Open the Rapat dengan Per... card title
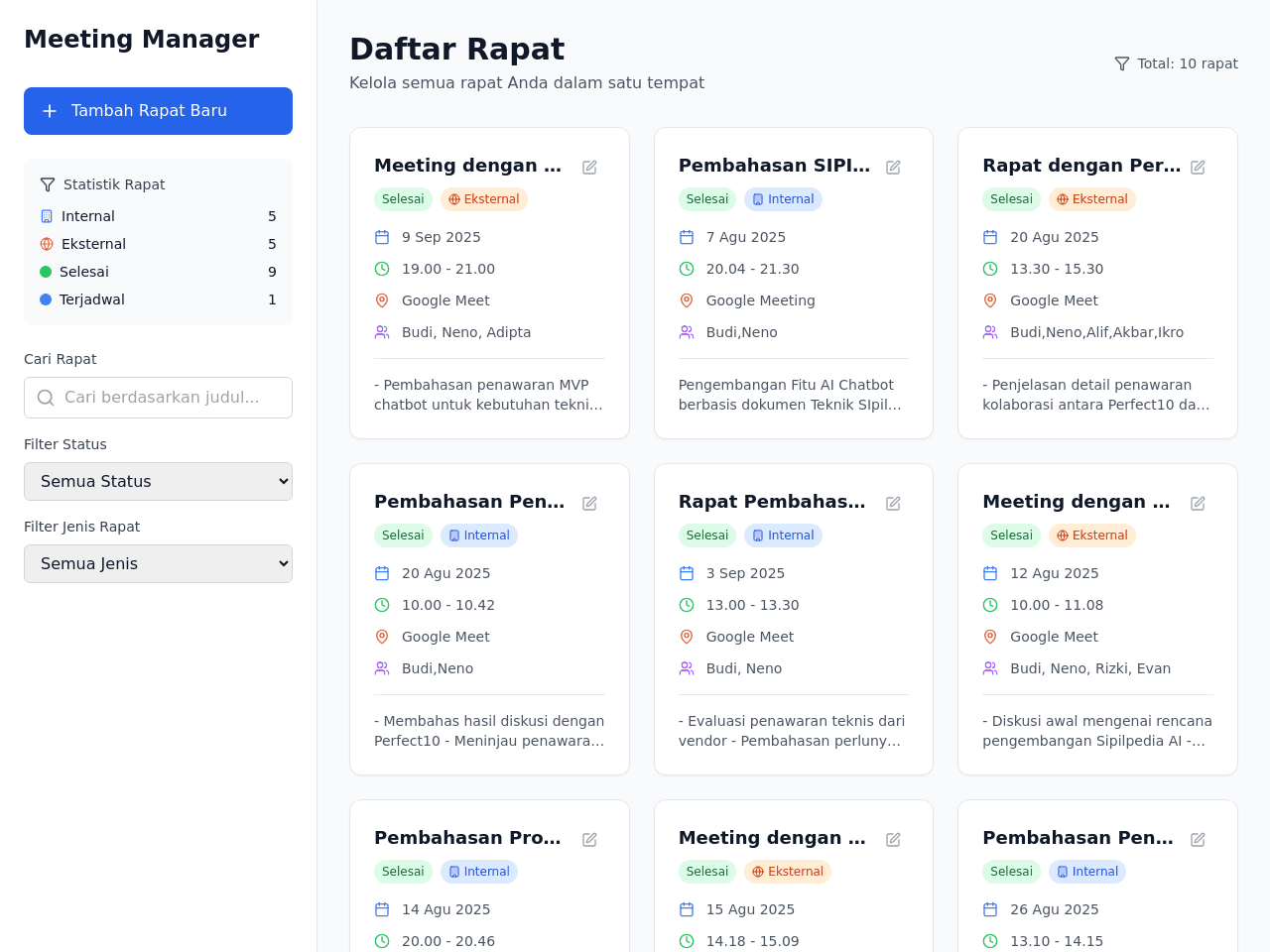 [x=1081, y=166]
